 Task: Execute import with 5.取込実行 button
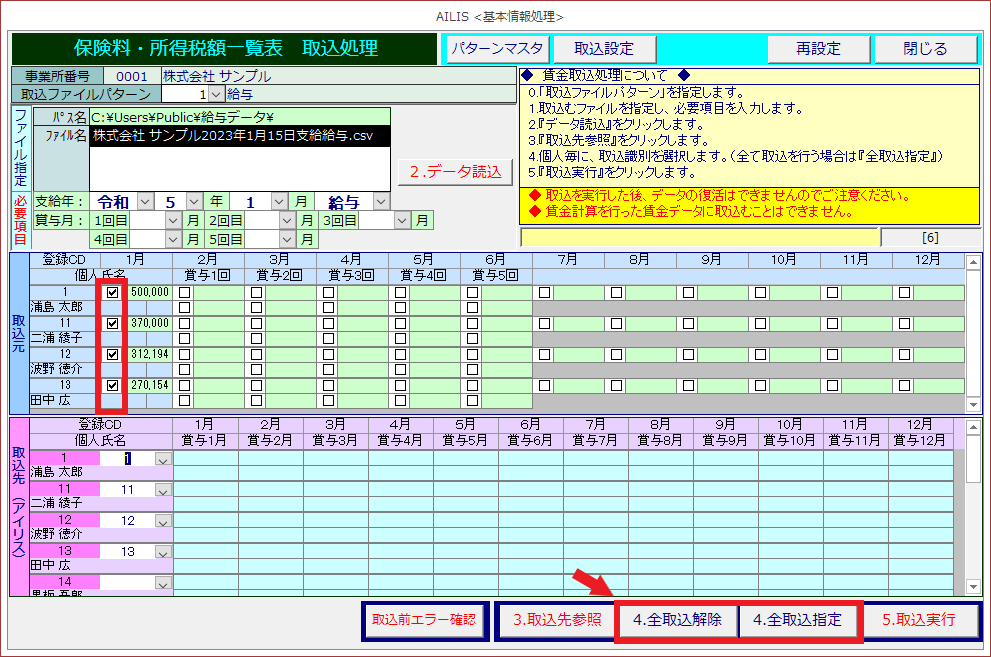click(919, 620)
